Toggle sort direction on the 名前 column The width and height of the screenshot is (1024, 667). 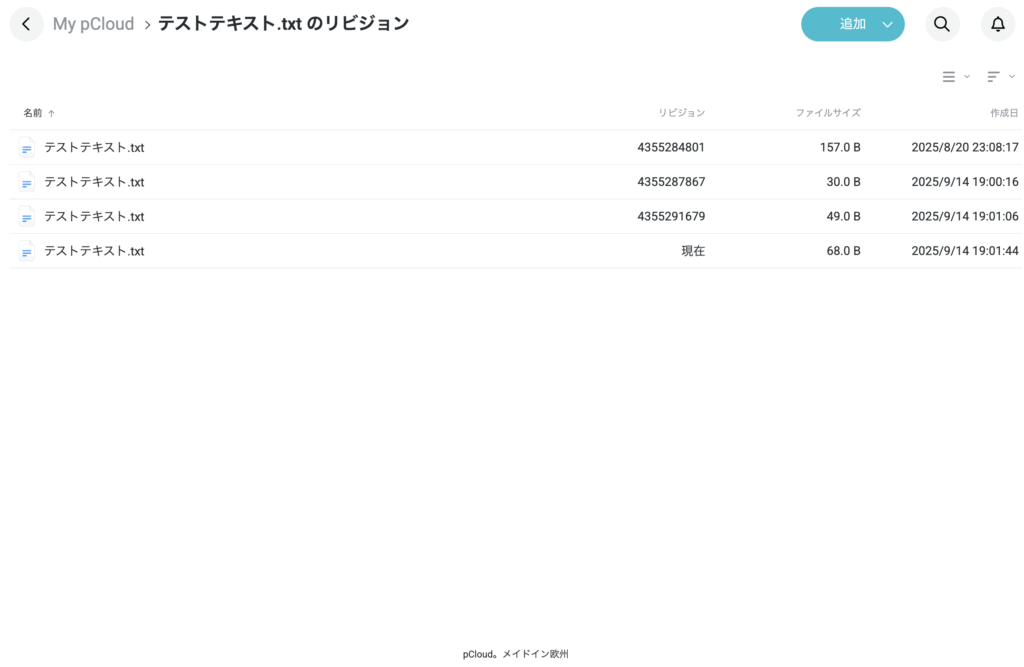tap(31, 113)
